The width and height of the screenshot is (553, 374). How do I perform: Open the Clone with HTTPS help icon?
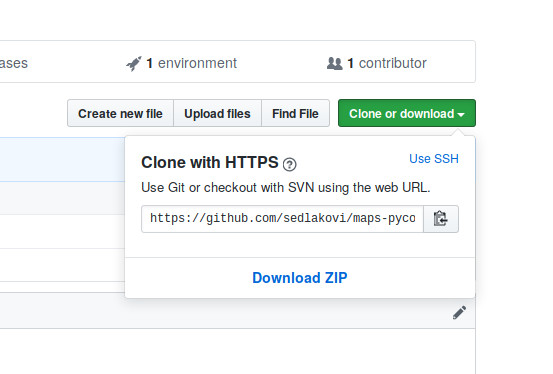[290, 164]
